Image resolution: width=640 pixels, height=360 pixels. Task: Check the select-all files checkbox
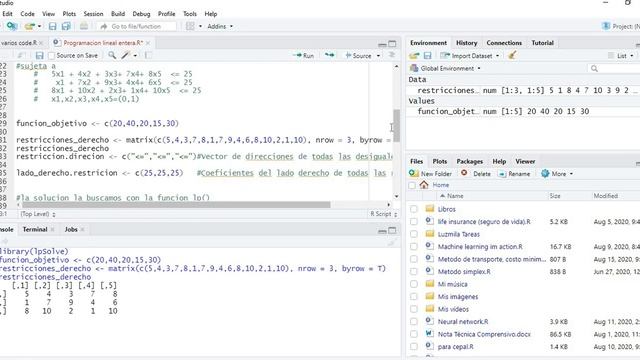[x=412, y=185]
